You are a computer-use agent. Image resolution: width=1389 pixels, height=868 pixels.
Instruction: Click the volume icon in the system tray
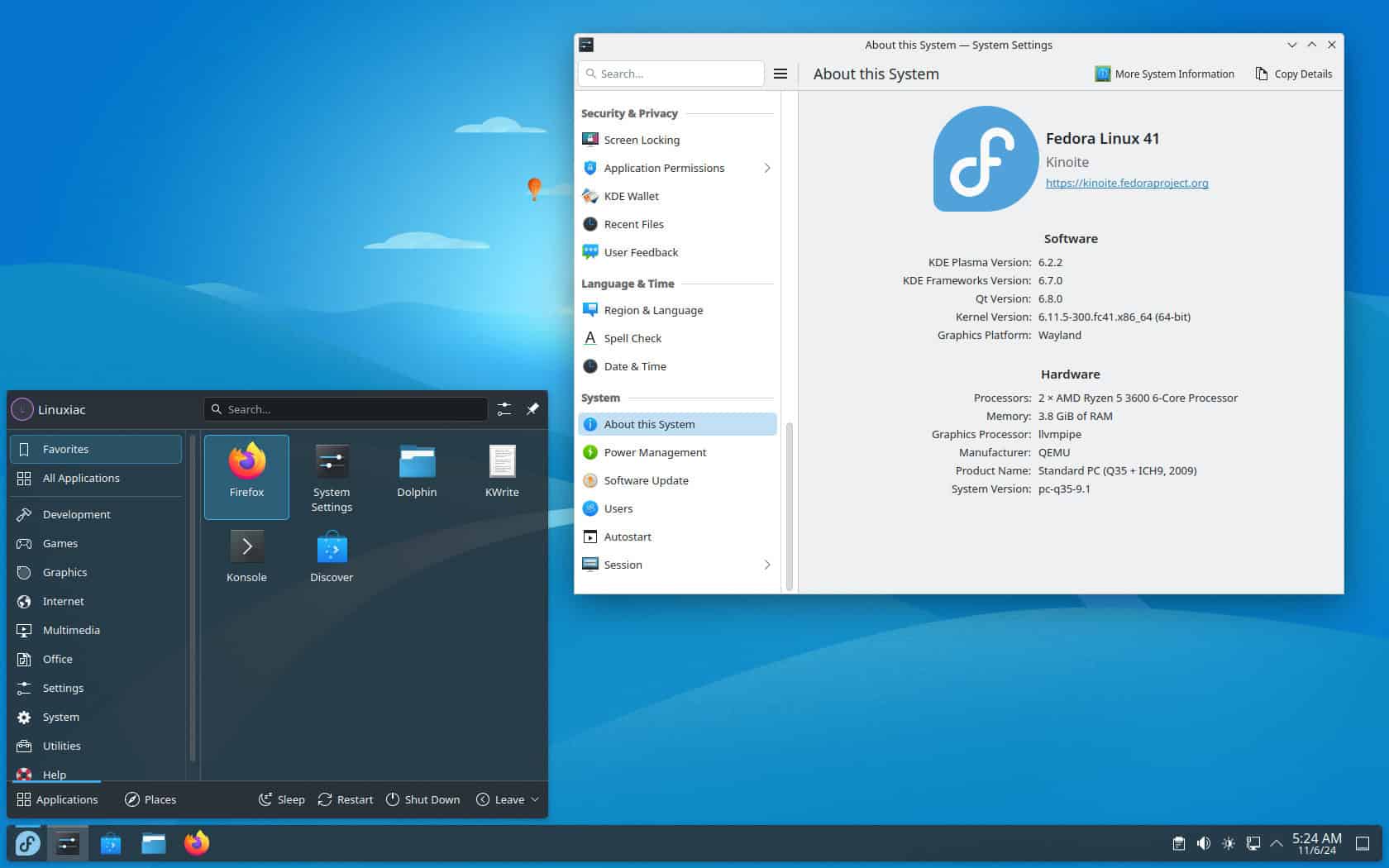point(1204,843)
